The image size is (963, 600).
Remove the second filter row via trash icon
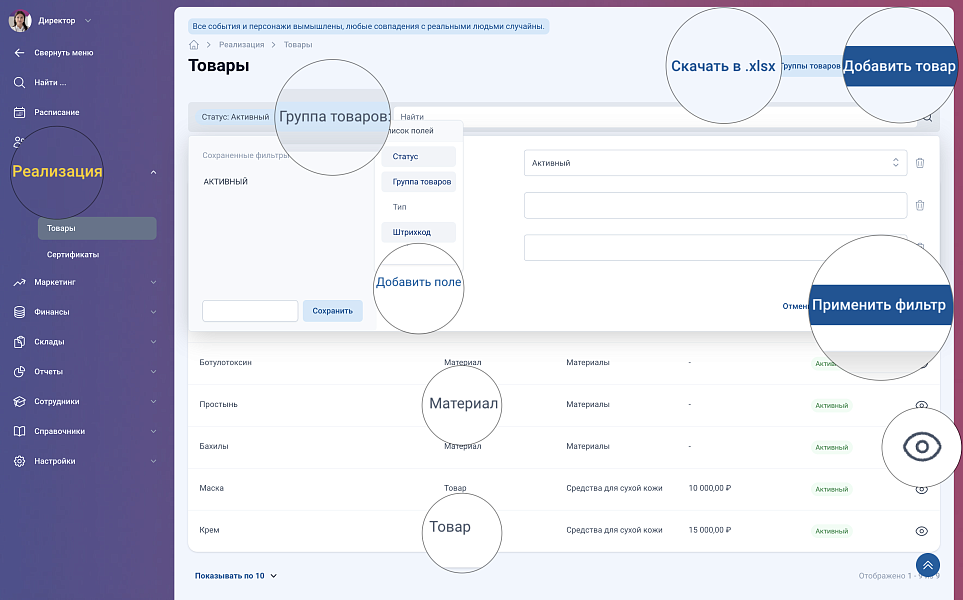(920, 205)
